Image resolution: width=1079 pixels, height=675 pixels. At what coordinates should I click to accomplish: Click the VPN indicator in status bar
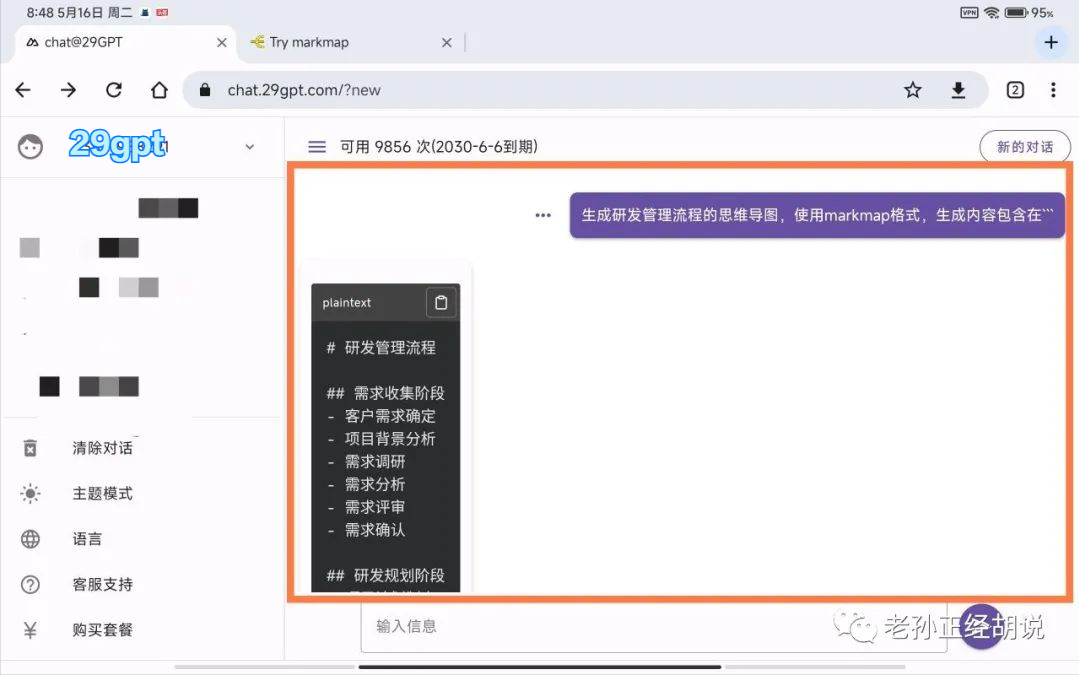(969, 12)
